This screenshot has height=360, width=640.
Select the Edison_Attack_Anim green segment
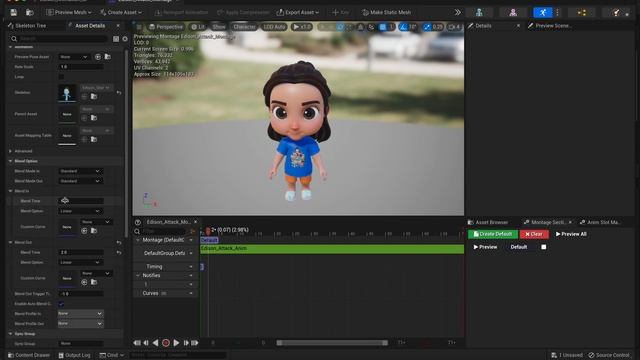tap(332, 249)
